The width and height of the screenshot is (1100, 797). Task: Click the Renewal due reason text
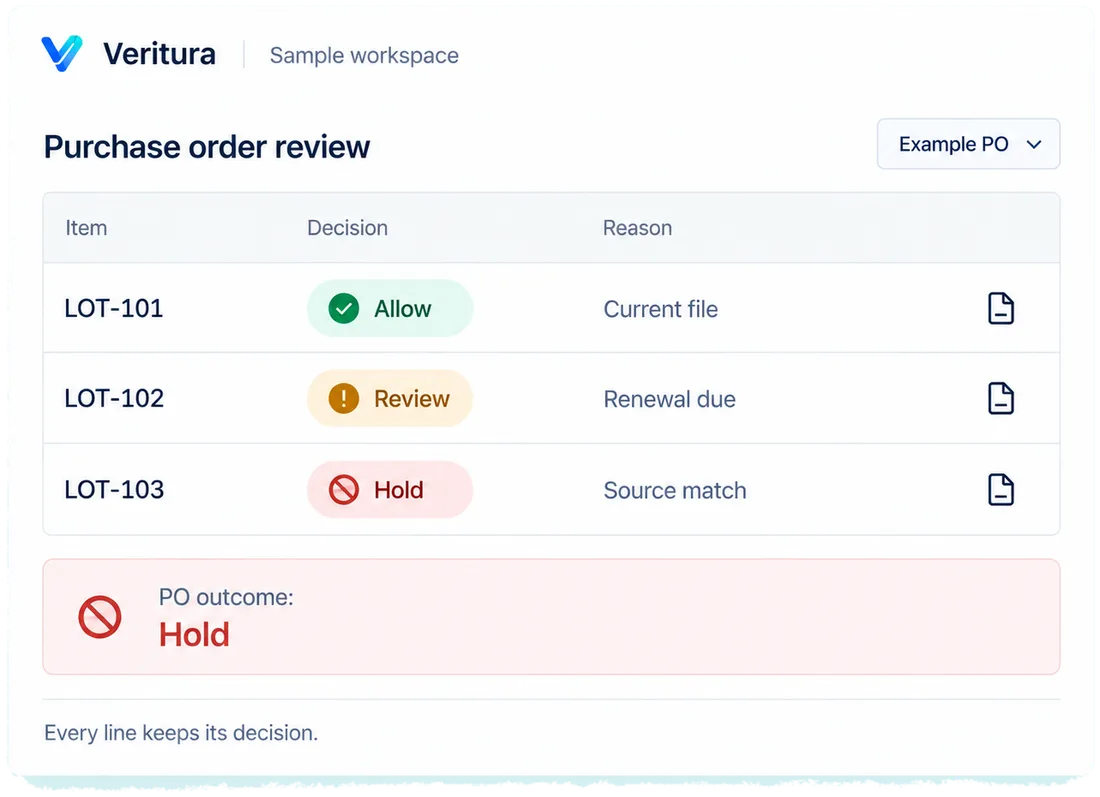click(670, 399)
